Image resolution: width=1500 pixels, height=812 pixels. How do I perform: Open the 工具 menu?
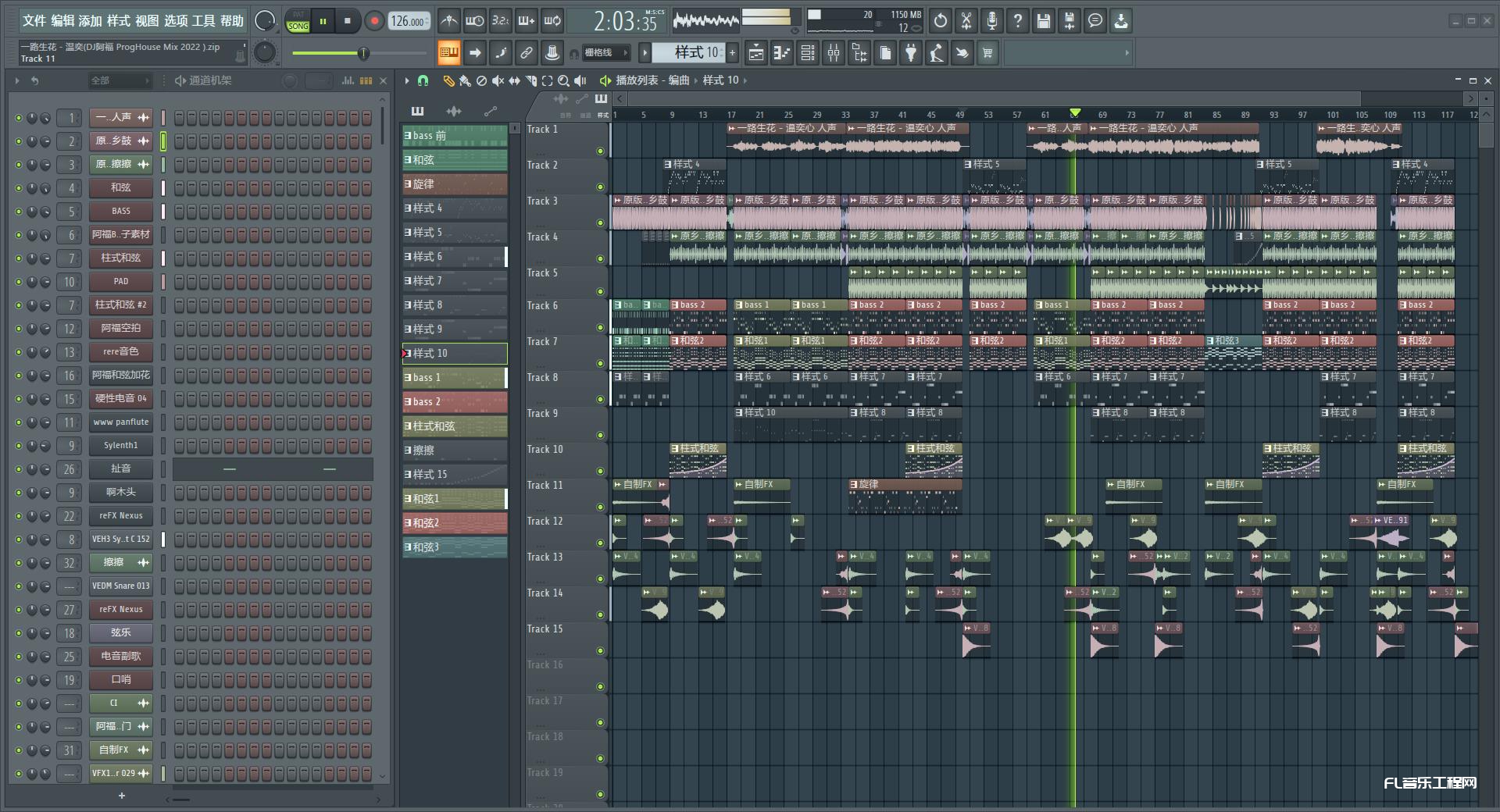coord(203,21)
